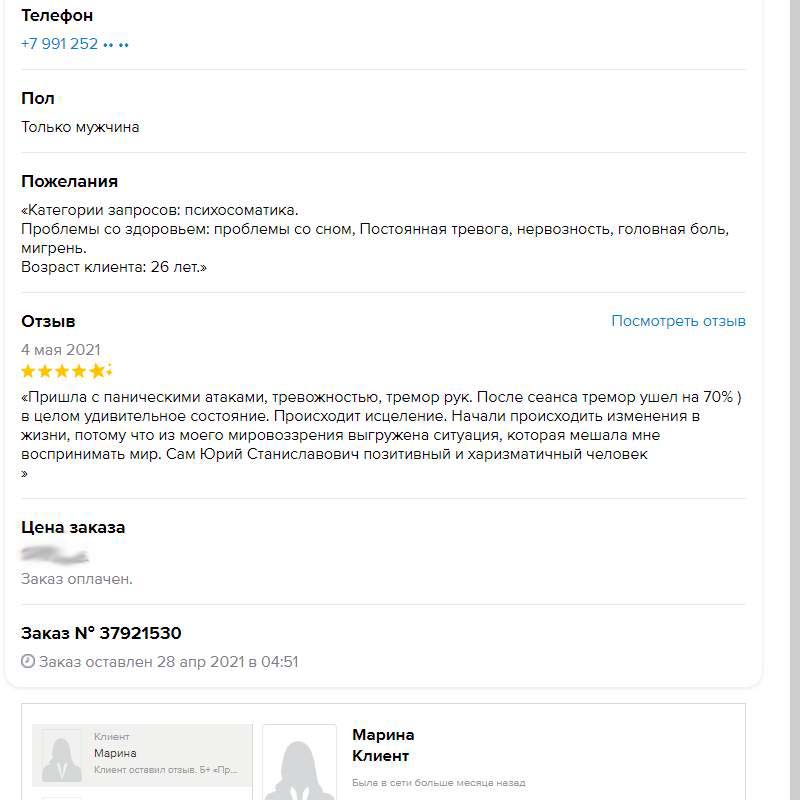The image size is (800, 800).
Task: Click the "Клиент оставил отзыв" message preview
Action: [166, 771]
